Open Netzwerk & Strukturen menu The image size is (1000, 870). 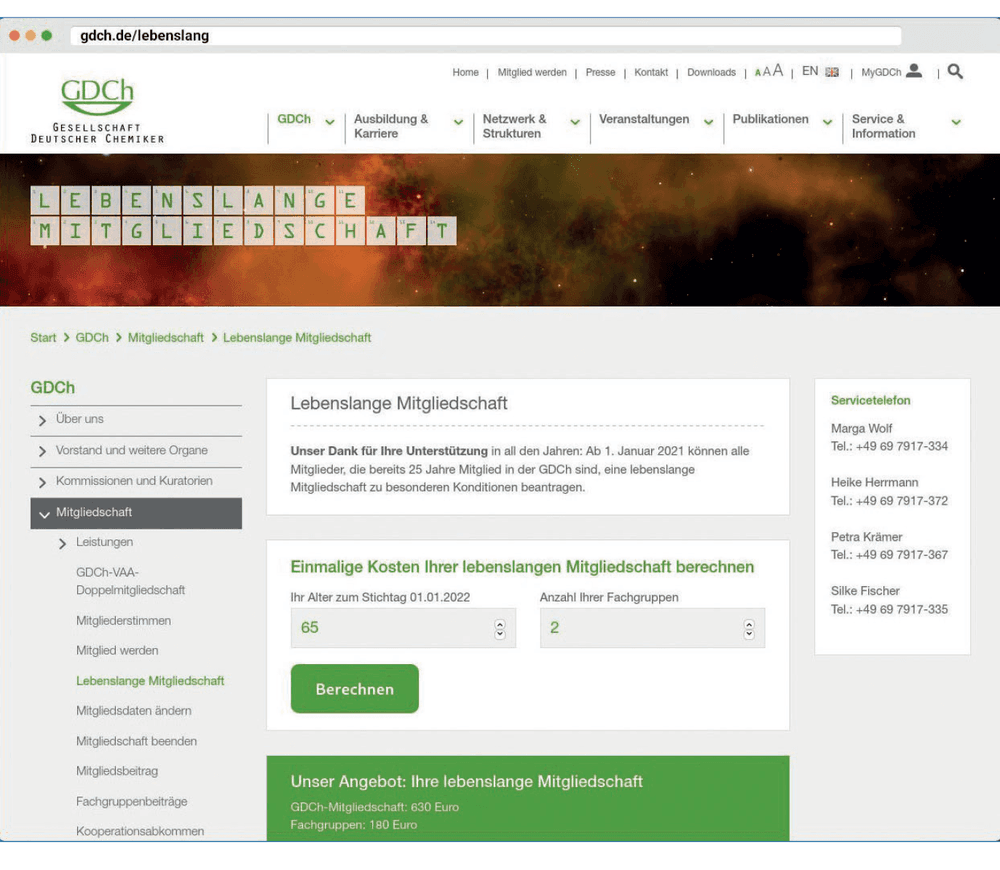pos(514,126)
